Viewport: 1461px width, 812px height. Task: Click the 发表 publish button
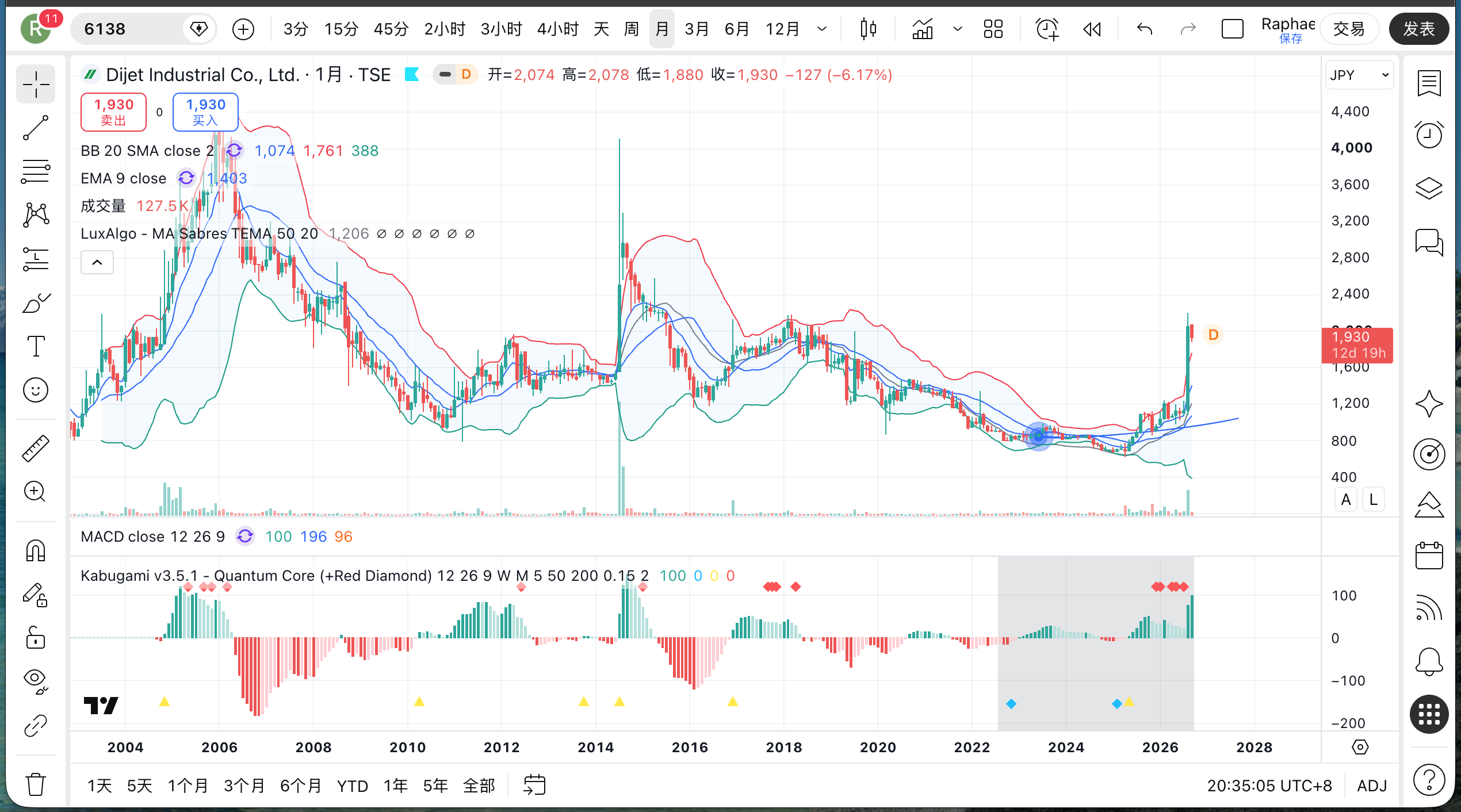pos(1419,29)
